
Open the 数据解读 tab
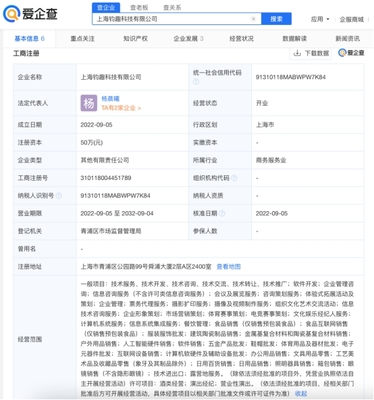[x=294, y=39]
